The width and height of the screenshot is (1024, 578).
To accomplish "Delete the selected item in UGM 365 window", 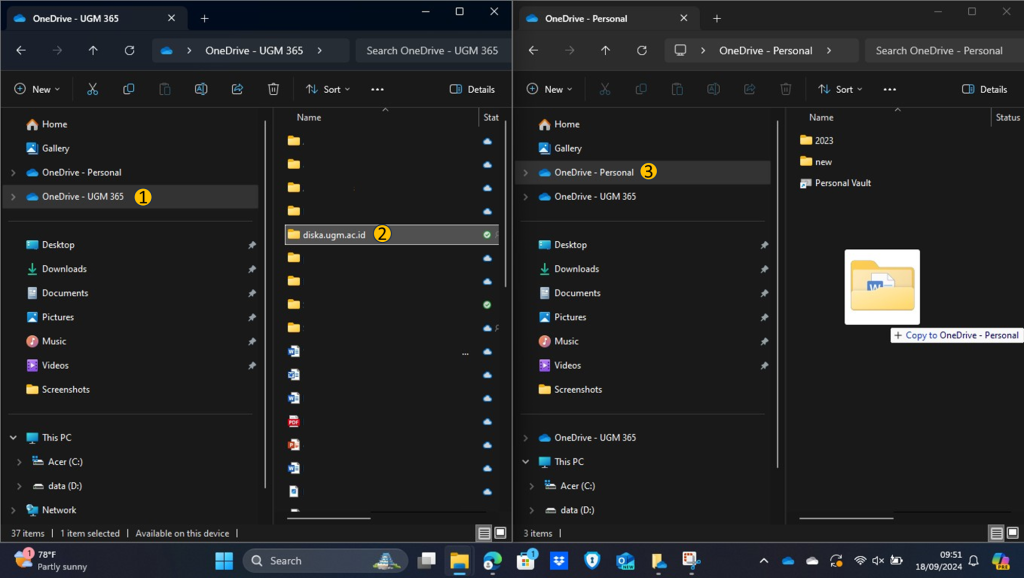I will 273,89.
